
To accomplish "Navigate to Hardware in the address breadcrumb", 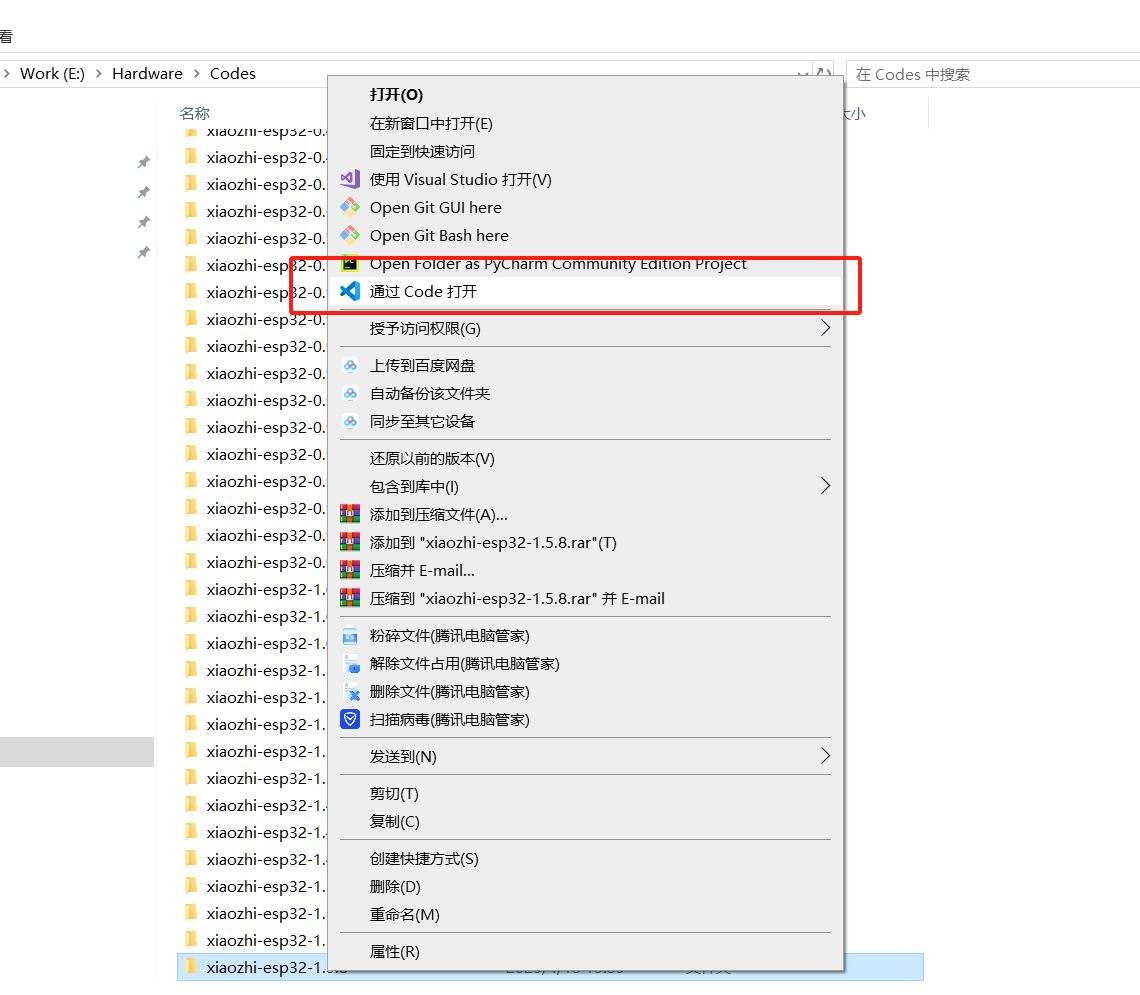I will point(147,74).
